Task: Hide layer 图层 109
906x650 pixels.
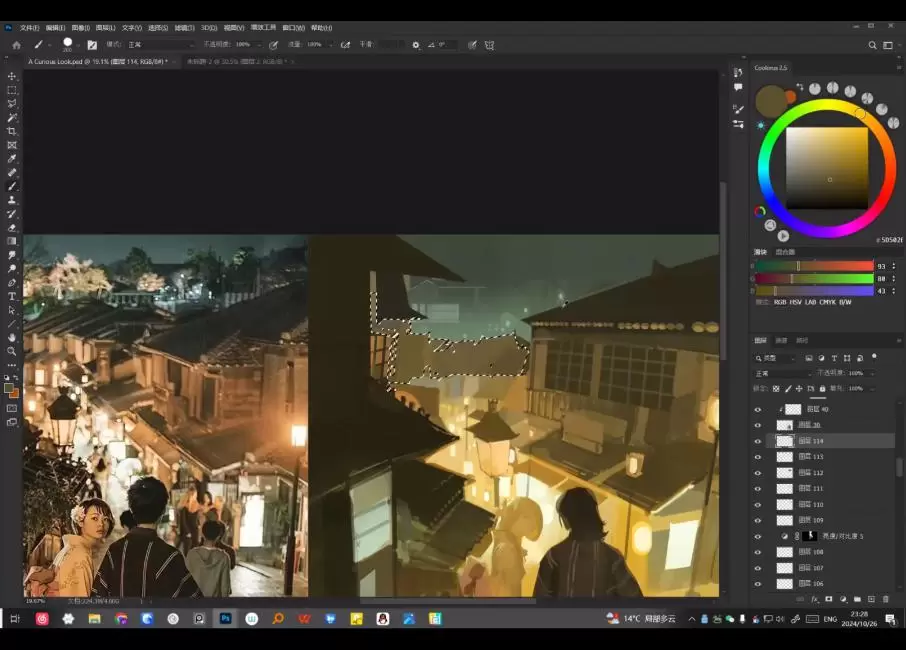Action: point(758,521)
